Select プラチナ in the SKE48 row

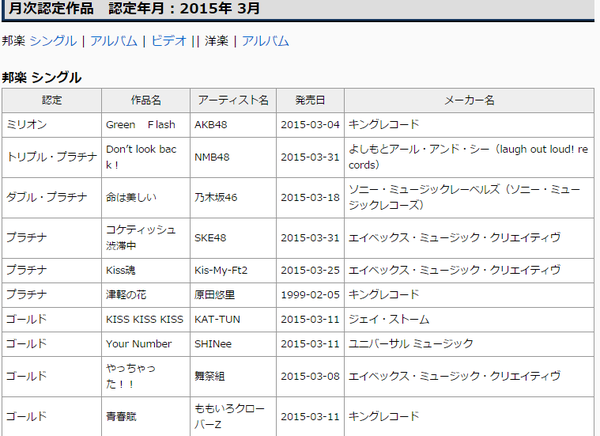[52, 238]
